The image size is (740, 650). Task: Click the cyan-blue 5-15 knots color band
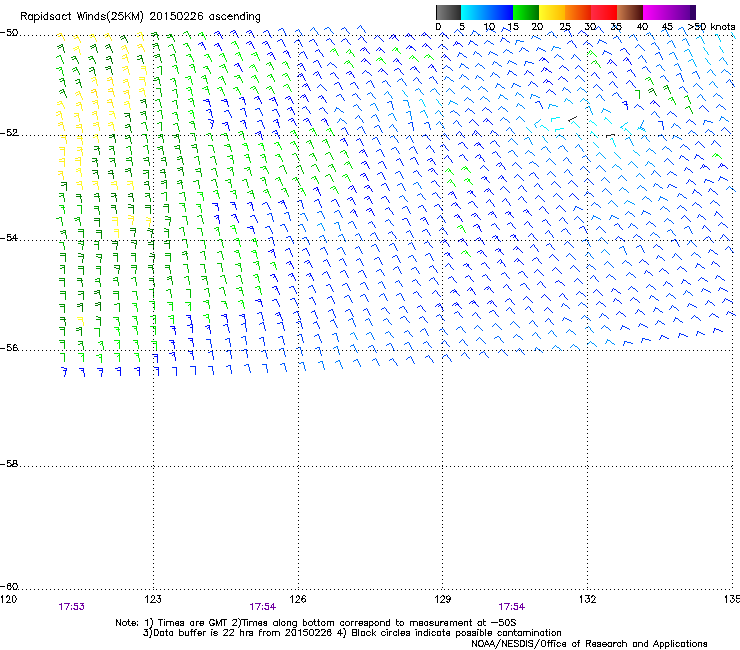(x=487, y=12)
